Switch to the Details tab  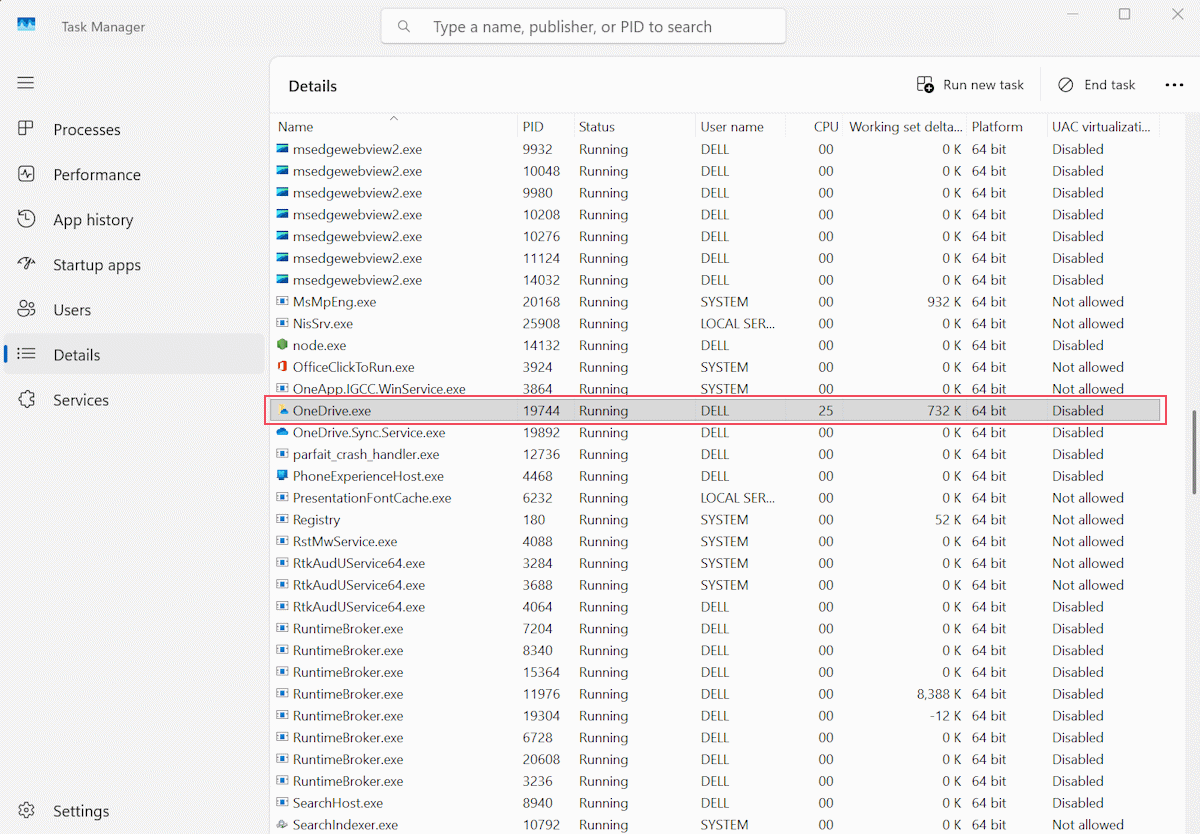[76, 355]
